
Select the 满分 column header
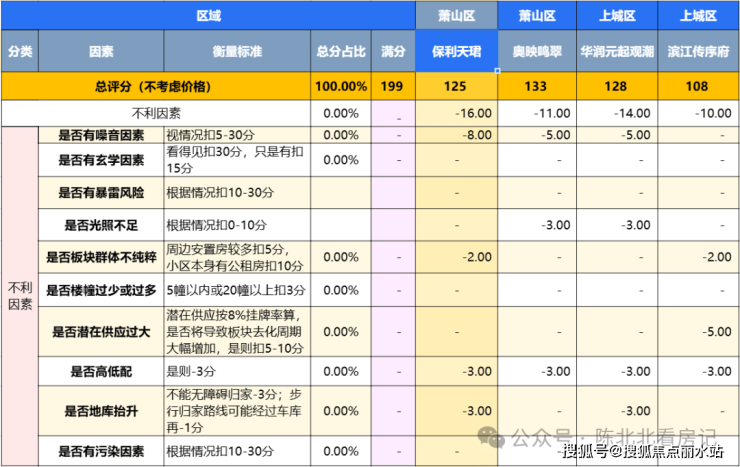(x=393, y=51)
